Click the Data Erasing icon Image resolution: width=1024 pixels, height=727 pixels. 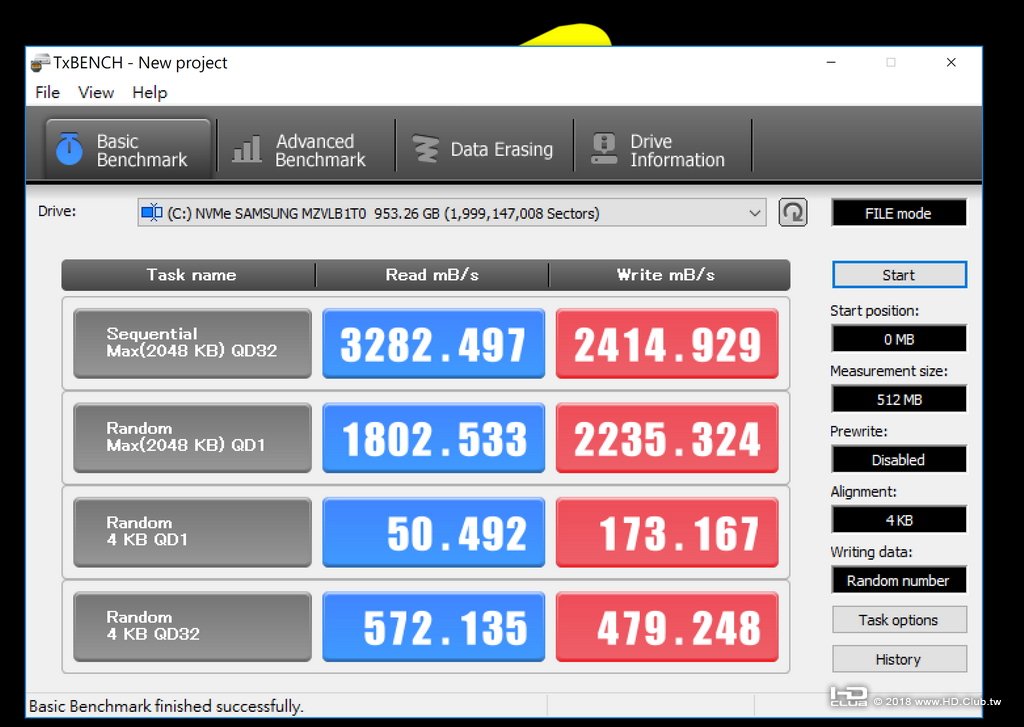coord(425,149)
